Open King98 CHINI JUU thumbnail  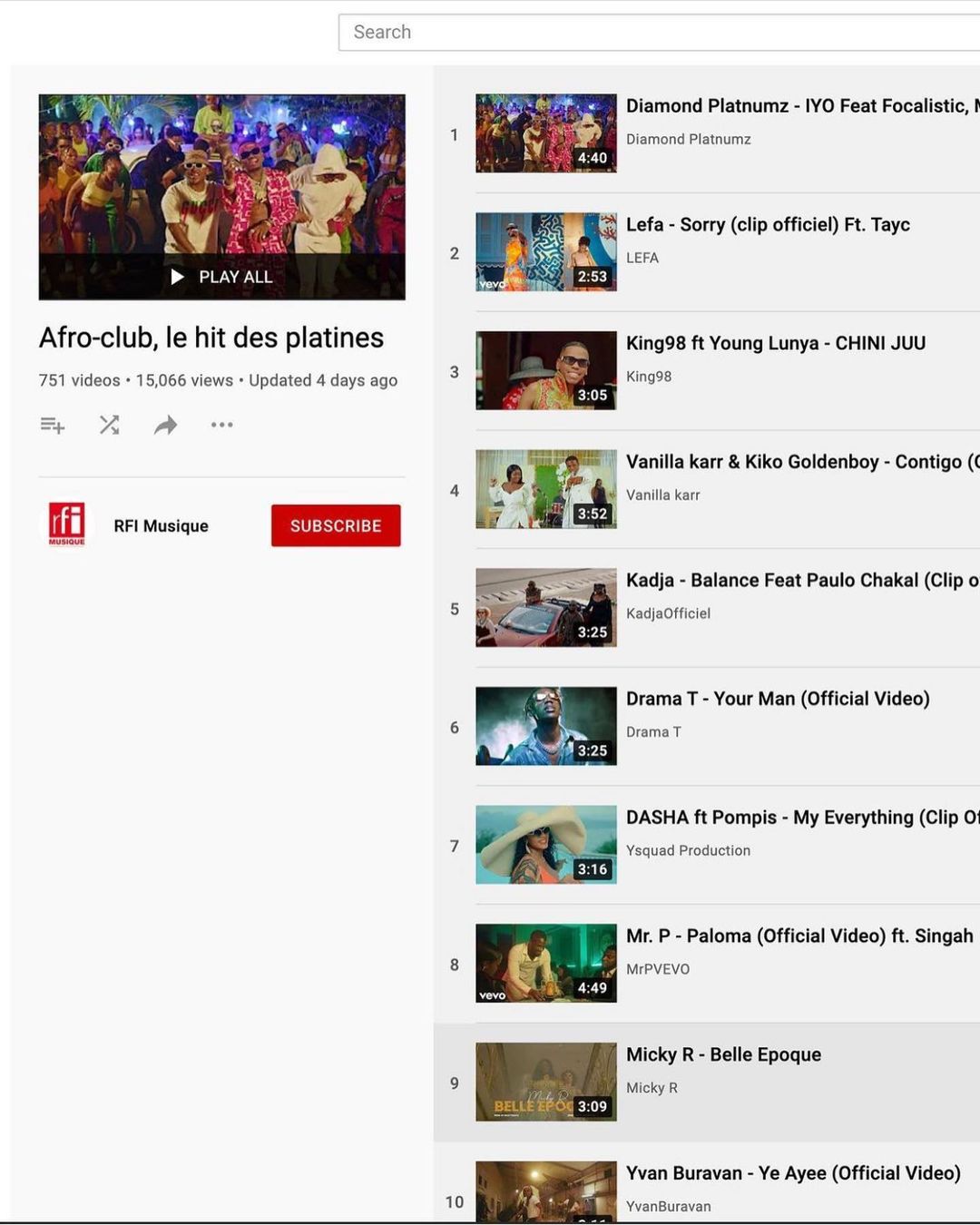pyautogui.click(x=545, y=370)
